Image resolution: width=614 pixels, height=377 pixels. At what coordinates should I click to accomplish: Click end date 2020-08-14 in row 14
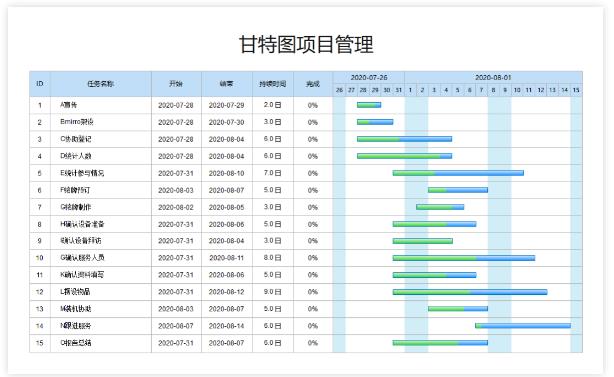[x=226, y=326]
